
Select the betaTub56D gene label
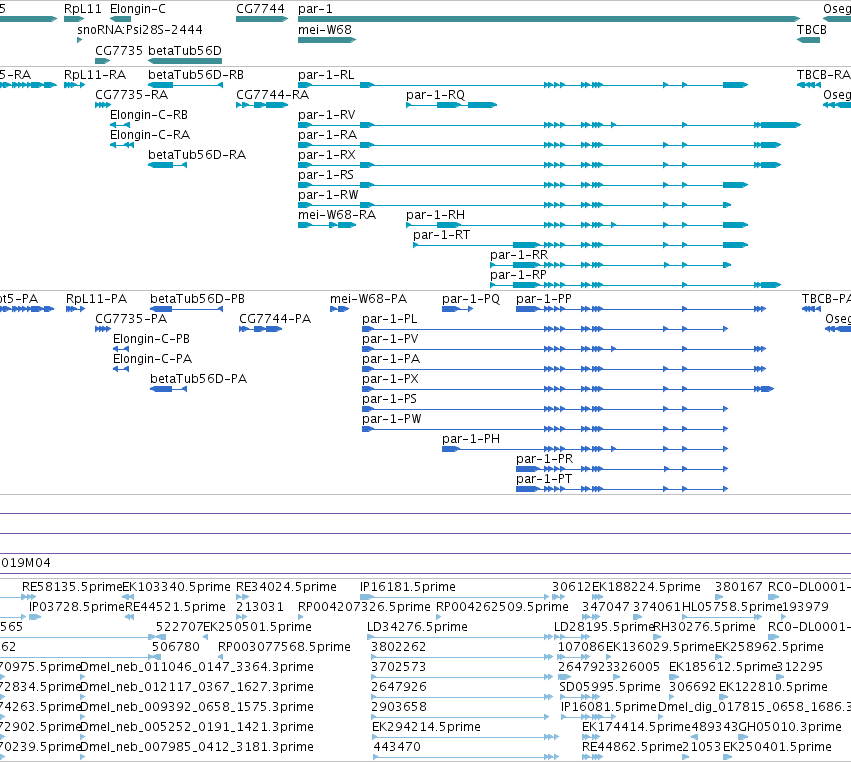tap(185, 50)
